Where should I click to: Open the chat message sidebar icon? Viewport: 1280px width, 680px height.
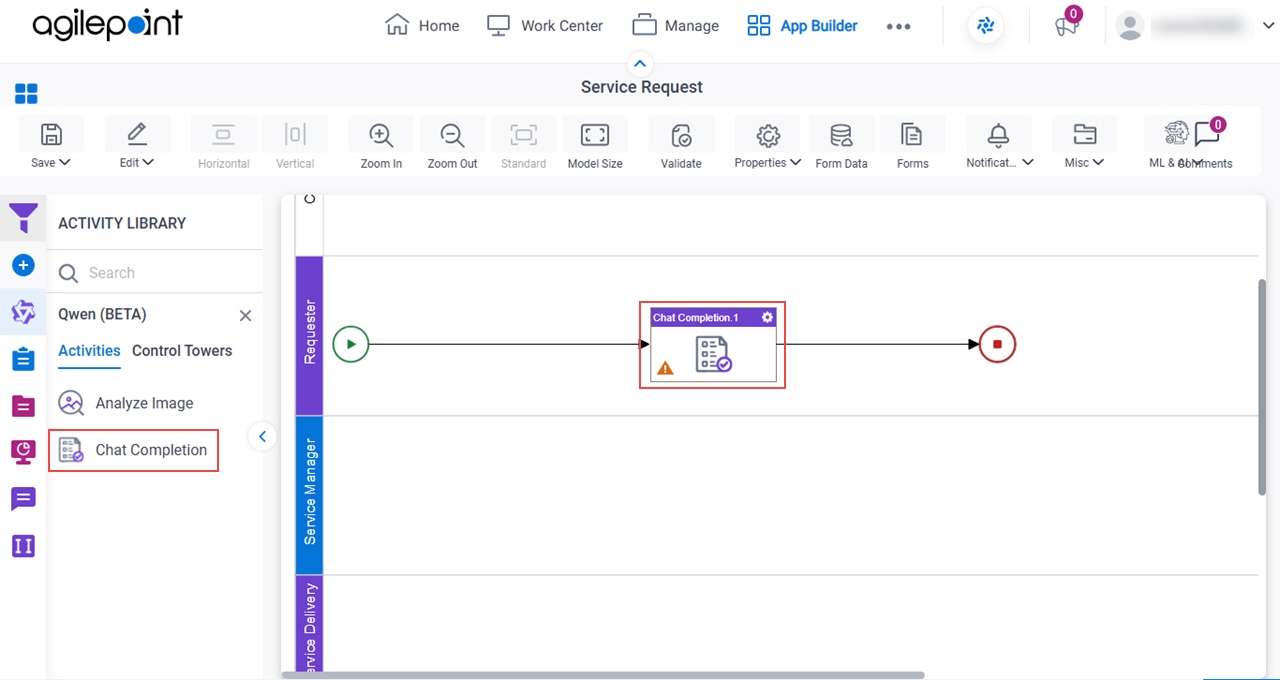click(x=23, y=498)
